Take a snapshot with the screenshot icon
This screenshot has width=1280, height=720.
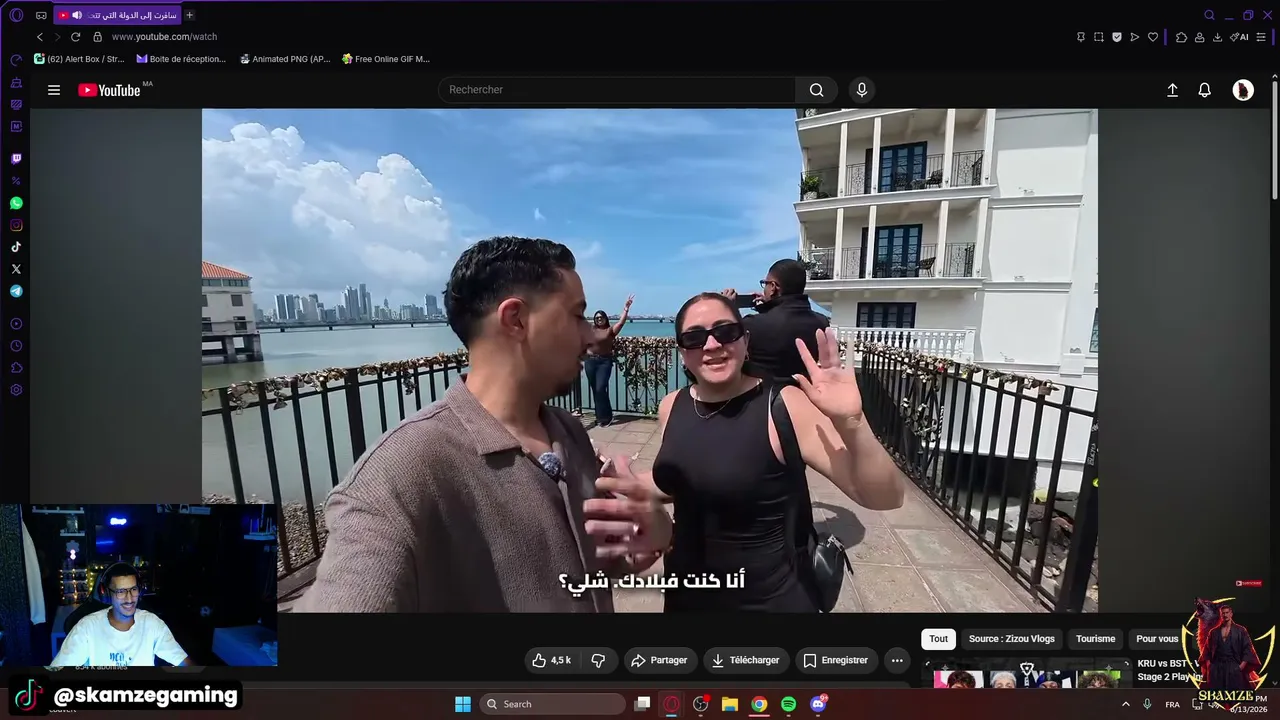point(1099,37)
